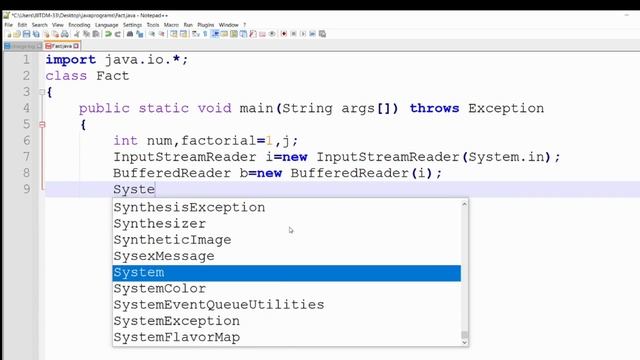Open the Run menu

click(x=188, y=25)
